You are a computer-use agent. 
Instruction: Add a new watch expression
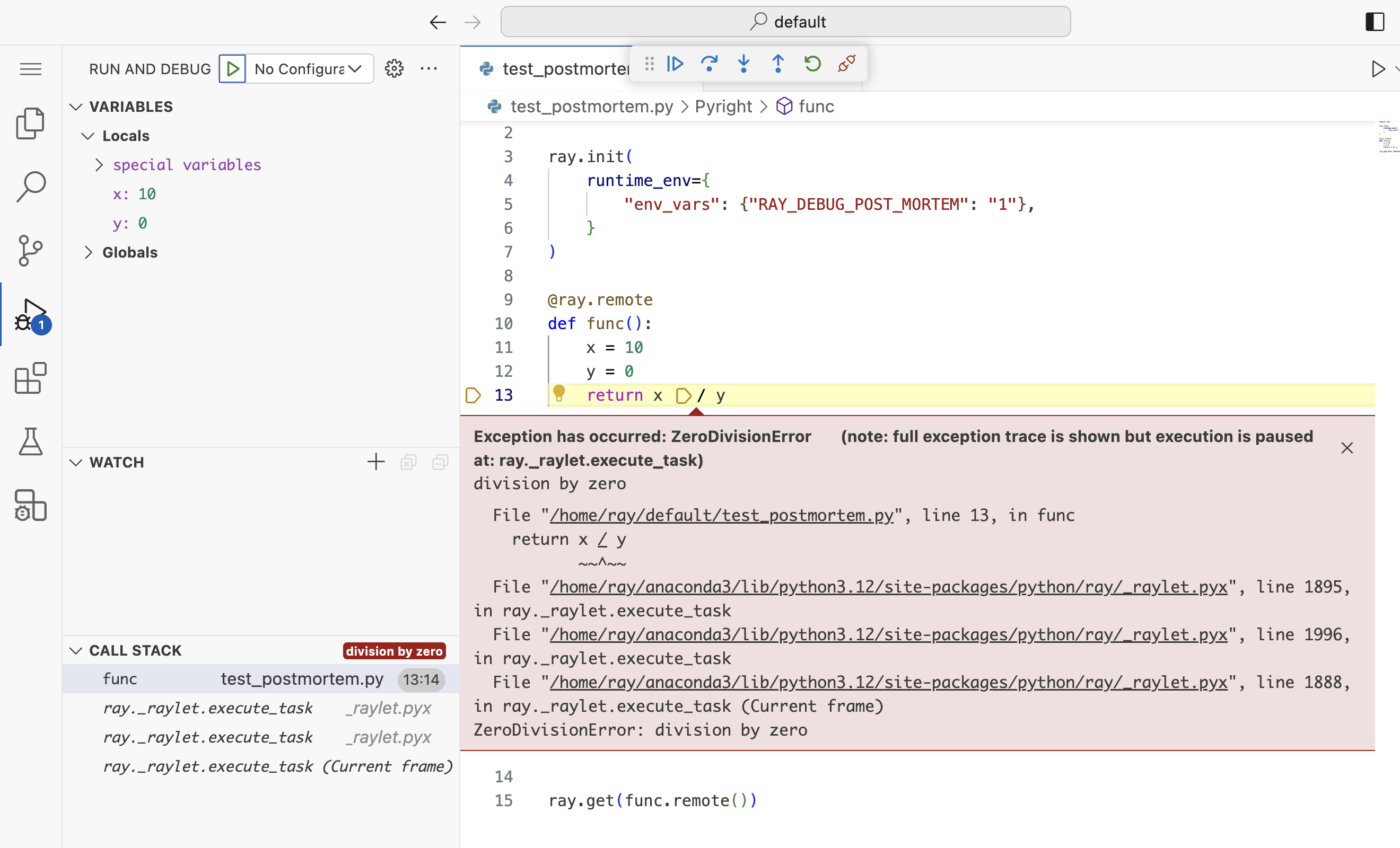(x=375, y=462)
